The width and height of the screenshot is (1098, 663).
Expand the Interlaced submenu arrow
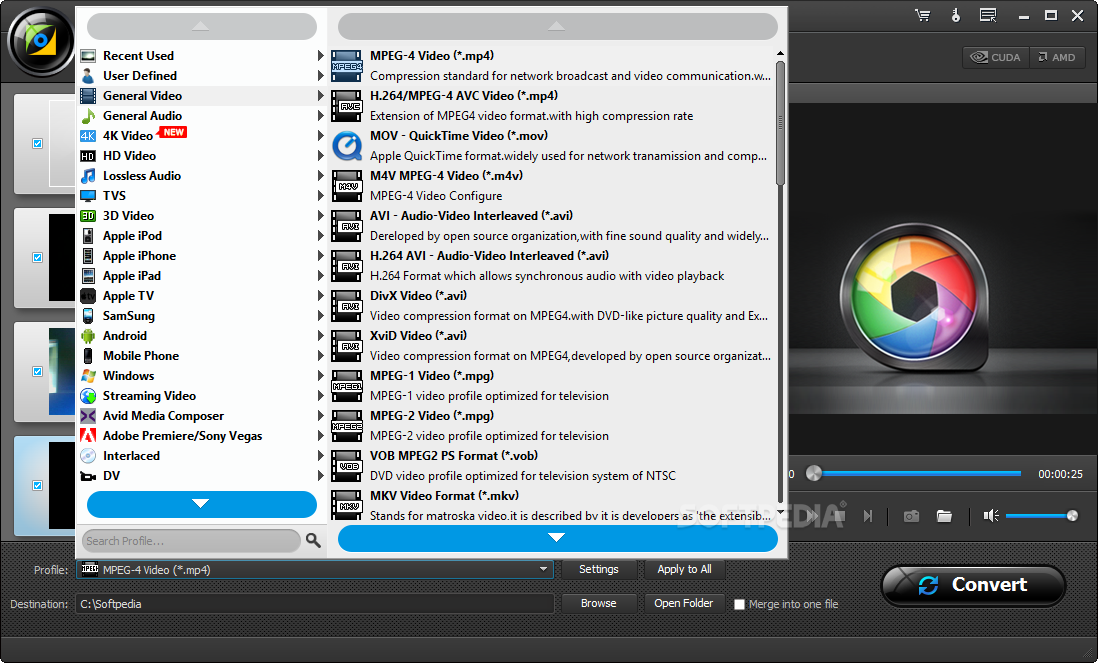321,456
